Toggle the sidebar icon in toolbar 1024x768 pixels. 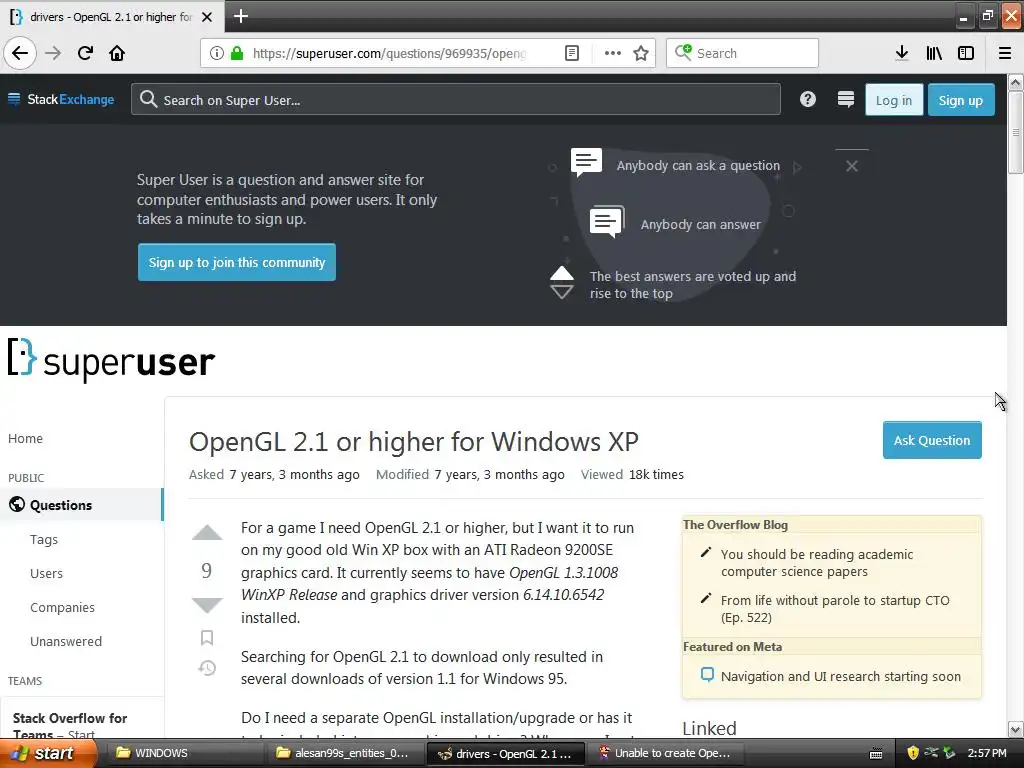pos(966,53)
